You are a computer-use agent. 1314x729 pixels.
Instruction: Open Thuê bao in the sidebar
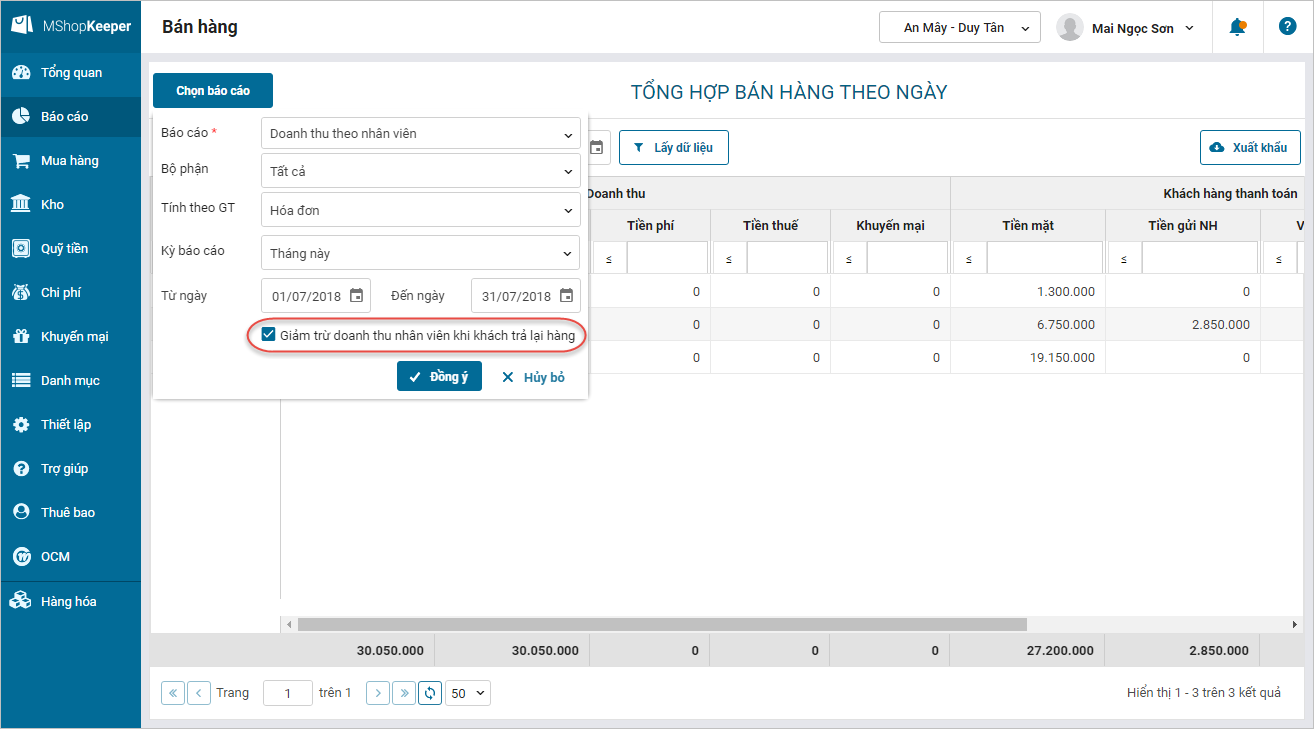pyautogui.click(x=71, y=513)
